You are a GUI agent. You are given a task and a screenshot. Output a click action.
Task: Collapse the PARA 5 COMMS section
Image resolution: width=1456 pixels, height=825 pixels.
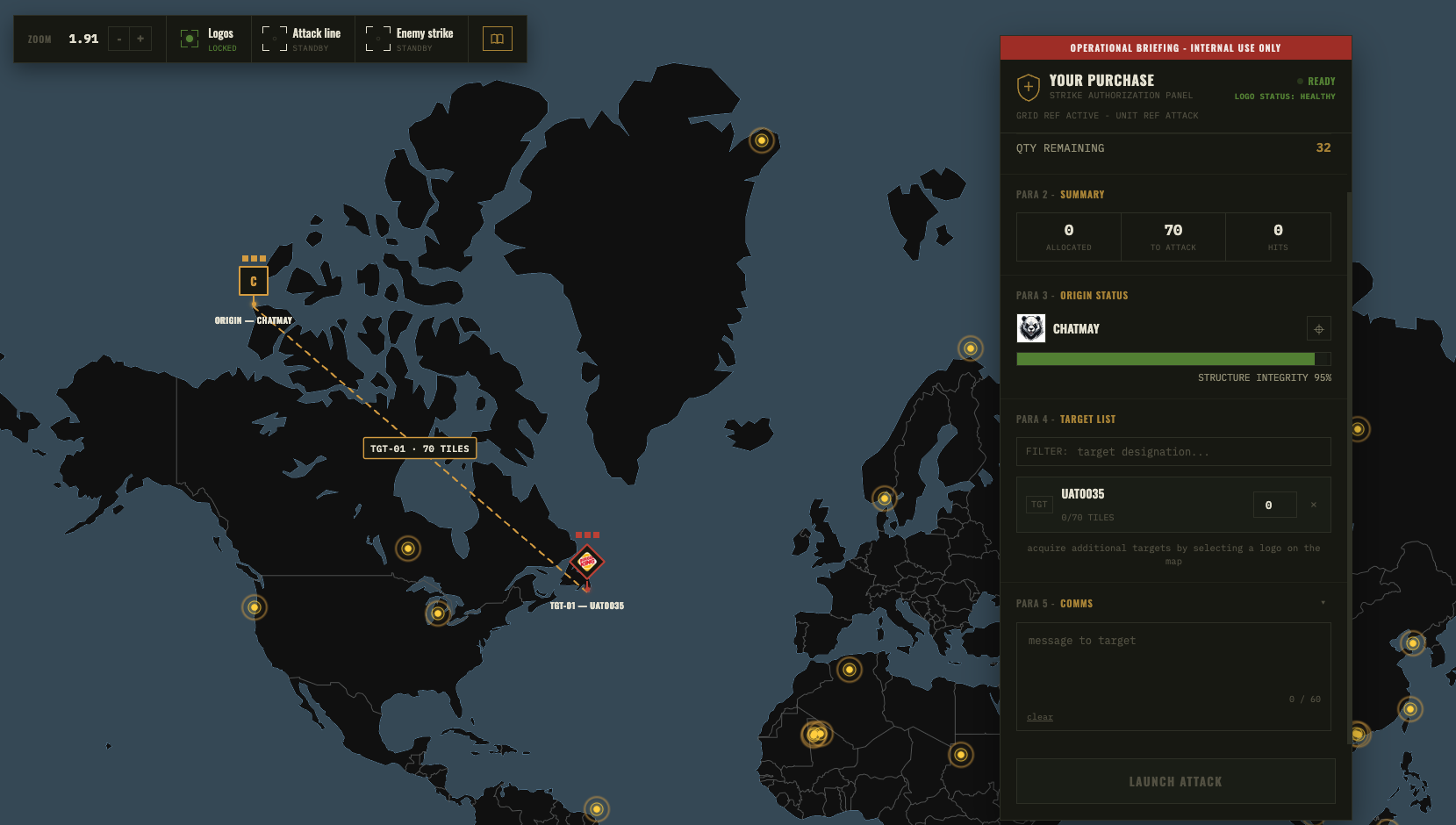click(x=1323, y=603)
